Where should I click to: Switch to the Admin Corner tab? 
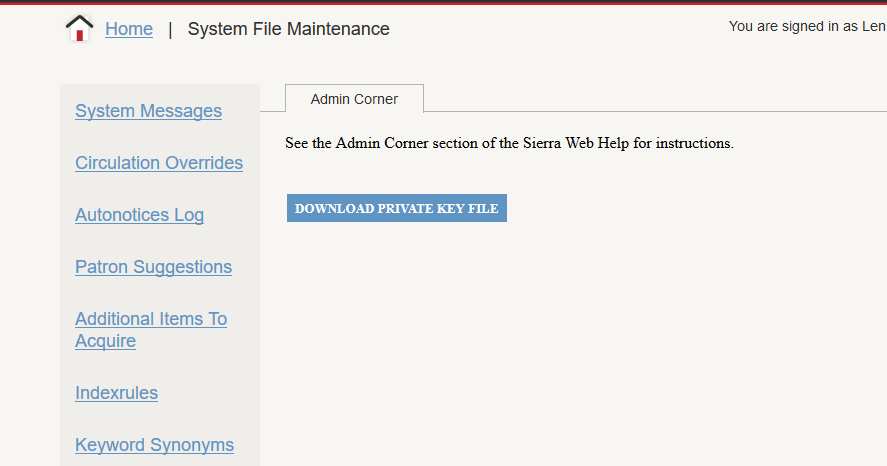354,99
